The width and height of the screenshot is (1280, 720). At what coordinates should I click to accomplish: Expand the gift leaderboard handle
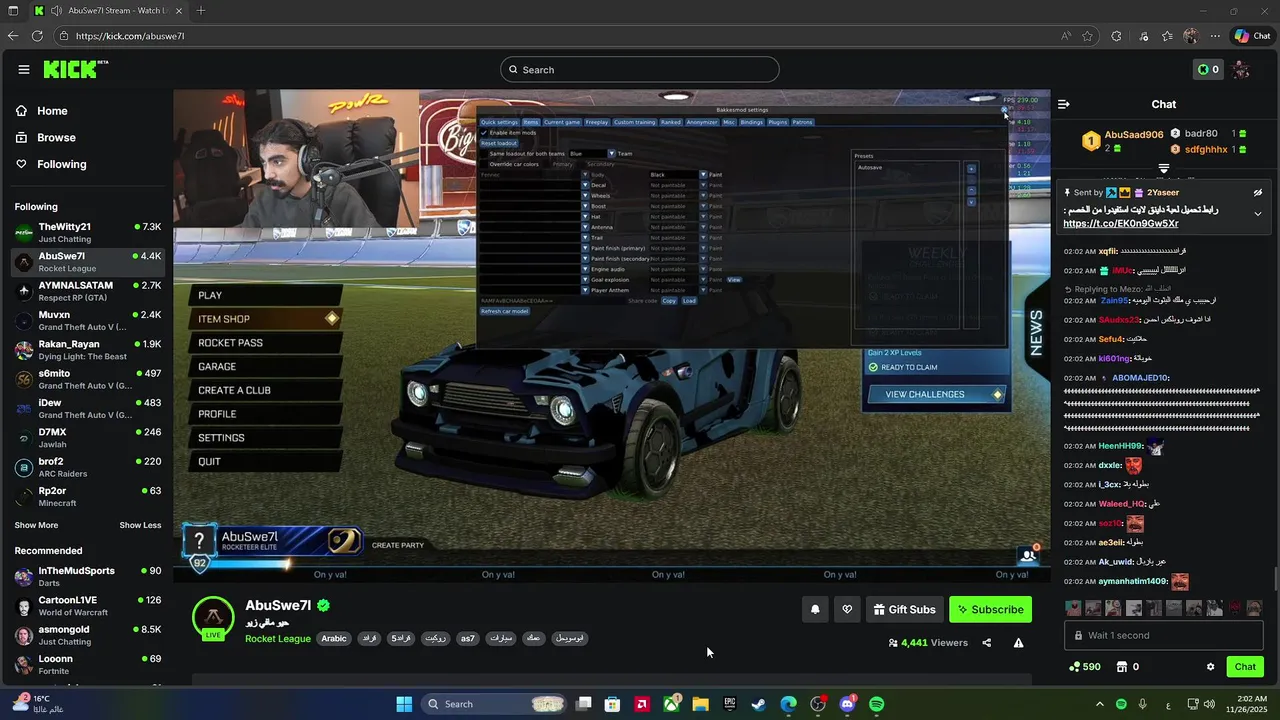[1164, 169]
